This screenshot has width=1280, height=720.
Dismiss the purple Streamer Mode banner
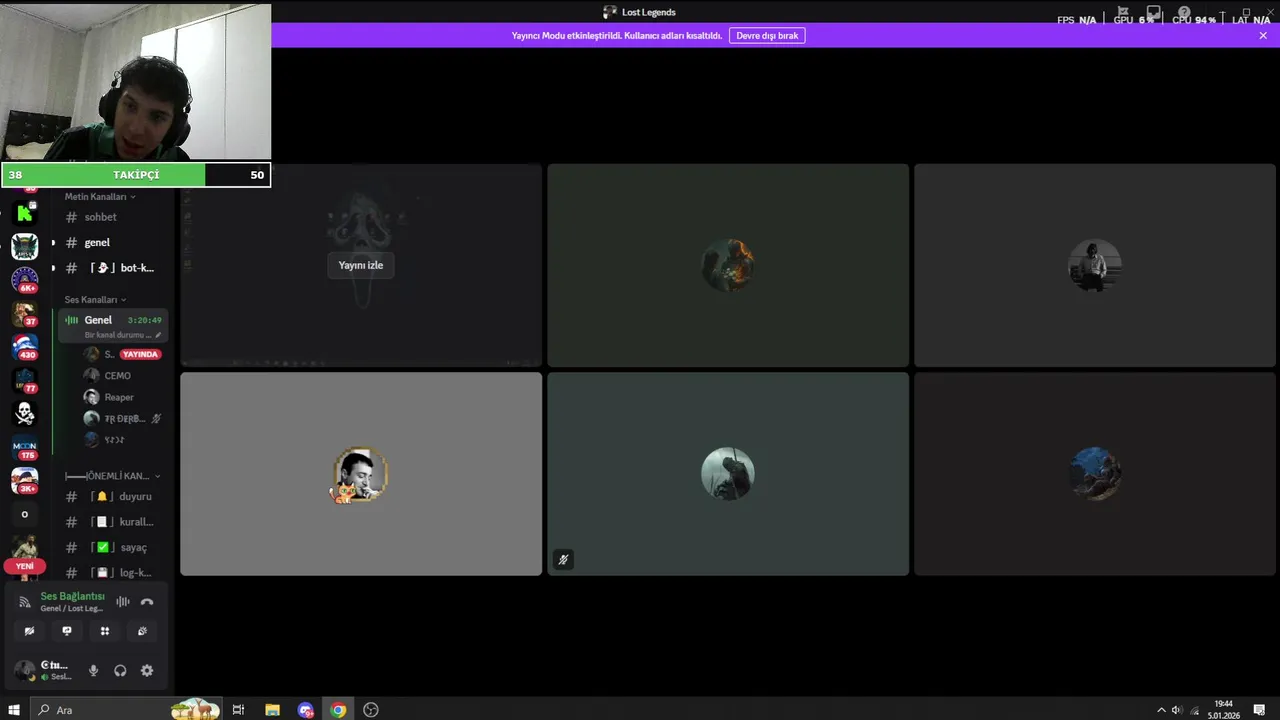[x=1263, y=35]
